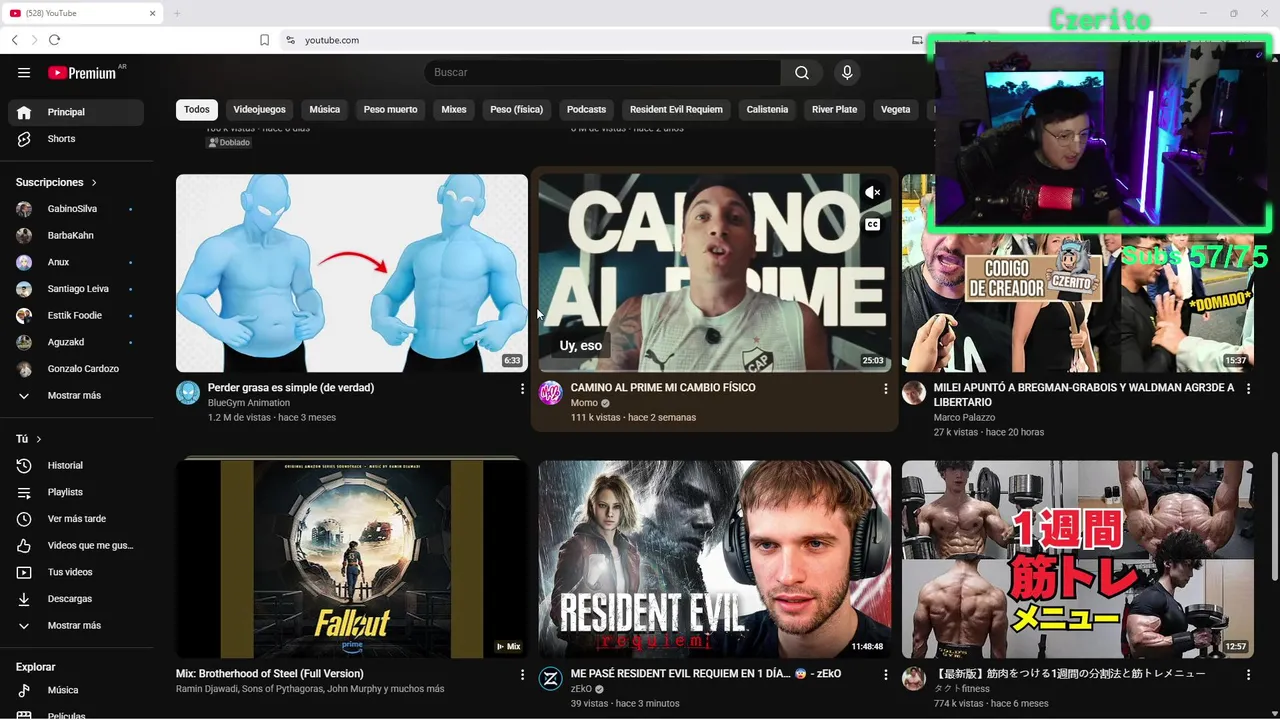Image resolution: width=1280 pixels, height=720 pixels.
Task: Open zEkO channel avatar
Action: (551, 679)
